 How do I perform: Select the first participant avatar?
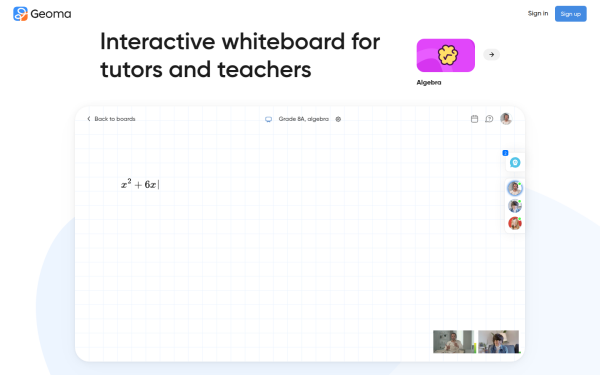515,188
